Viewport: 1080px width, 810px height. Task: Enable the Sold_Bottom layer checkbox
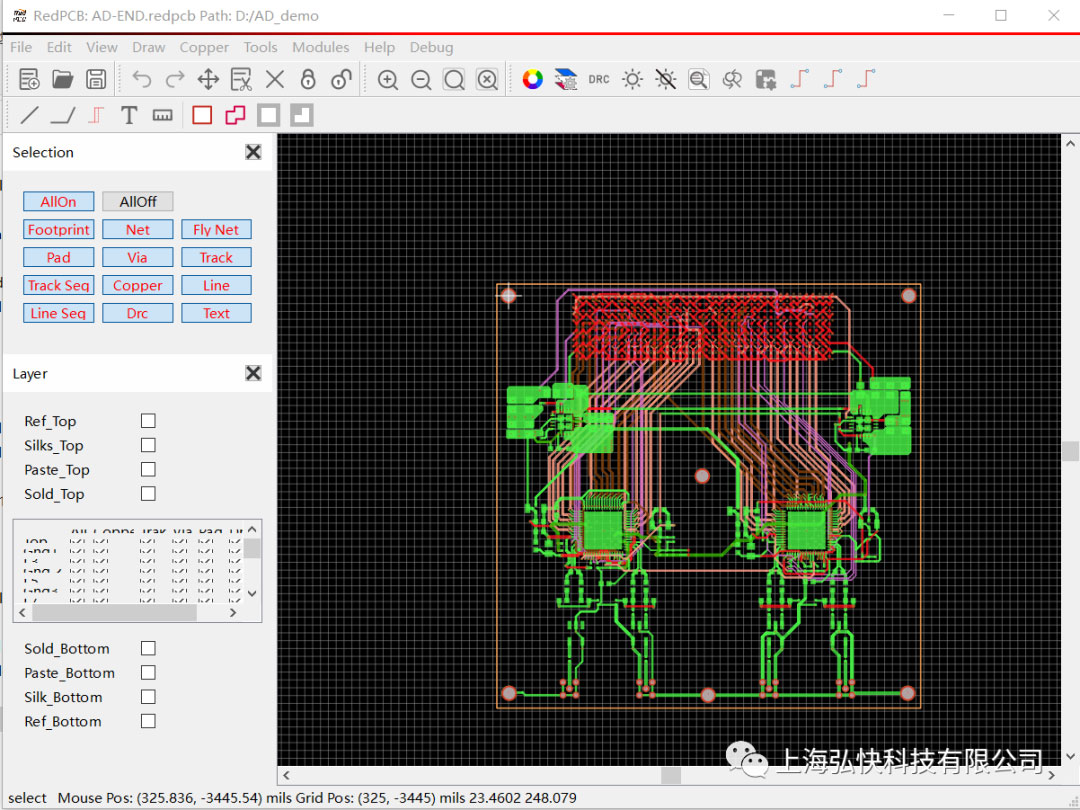148,648
